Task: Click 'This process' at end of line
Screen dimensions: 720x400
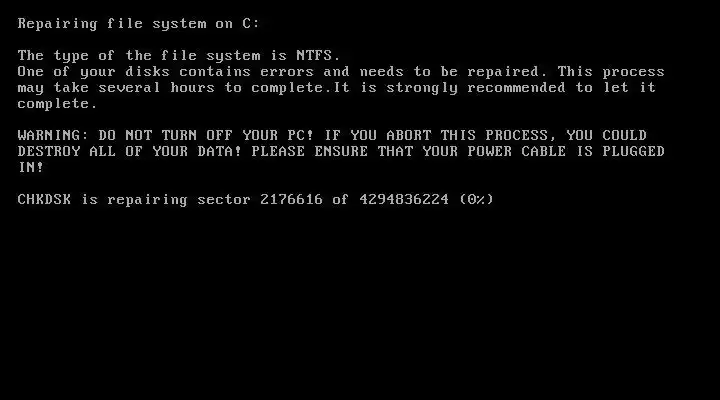Action: point(611,72)
